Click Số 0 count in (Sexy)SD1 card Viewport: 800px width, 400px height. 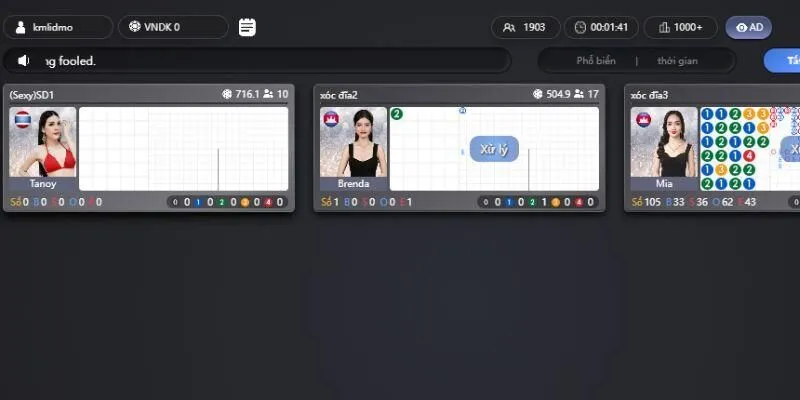pos(19,202)
